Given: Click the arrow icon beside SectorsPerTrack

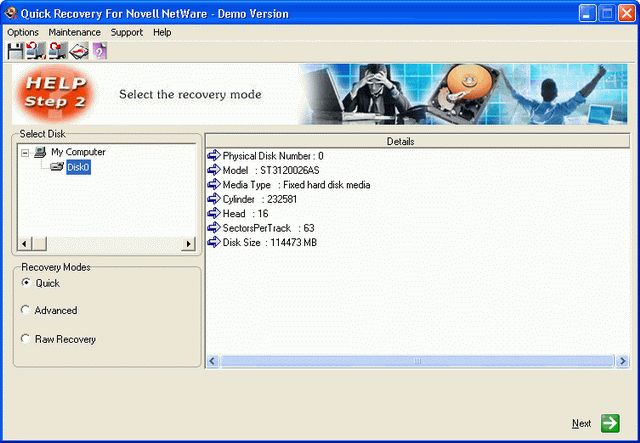Looking at the screenshot, I should coord(213,227).
